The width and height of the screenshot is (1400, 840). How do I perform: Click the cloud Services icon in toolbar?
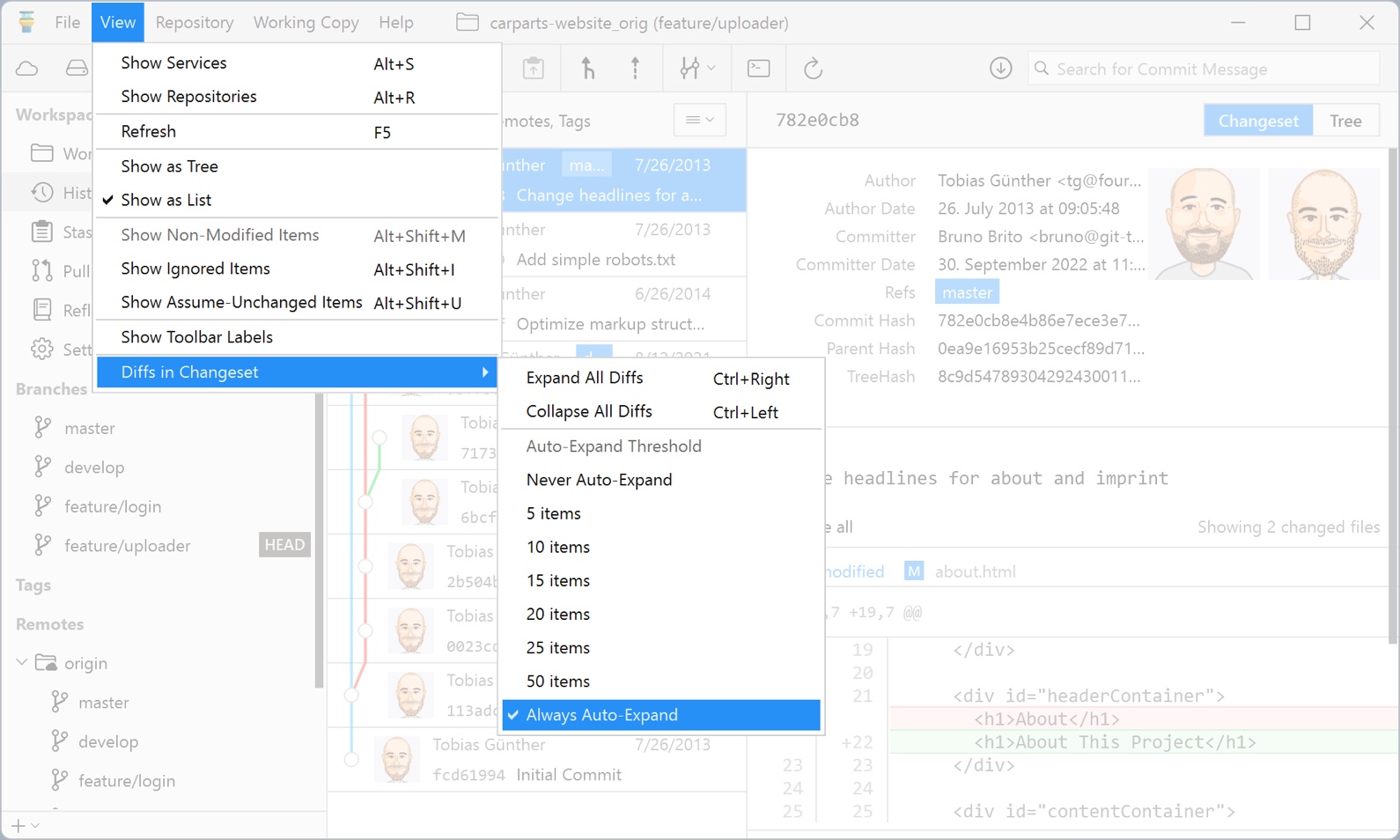tap(27, 69)
